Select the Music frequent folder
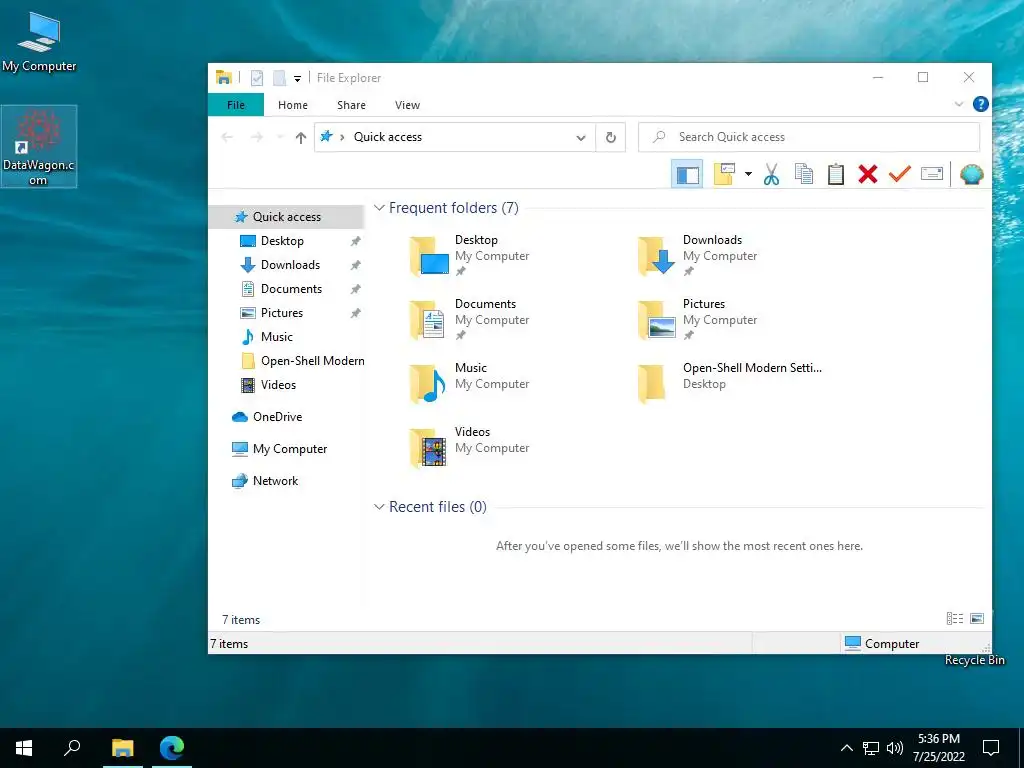Viewport: 1024px width, 768px height. (471, 383)
